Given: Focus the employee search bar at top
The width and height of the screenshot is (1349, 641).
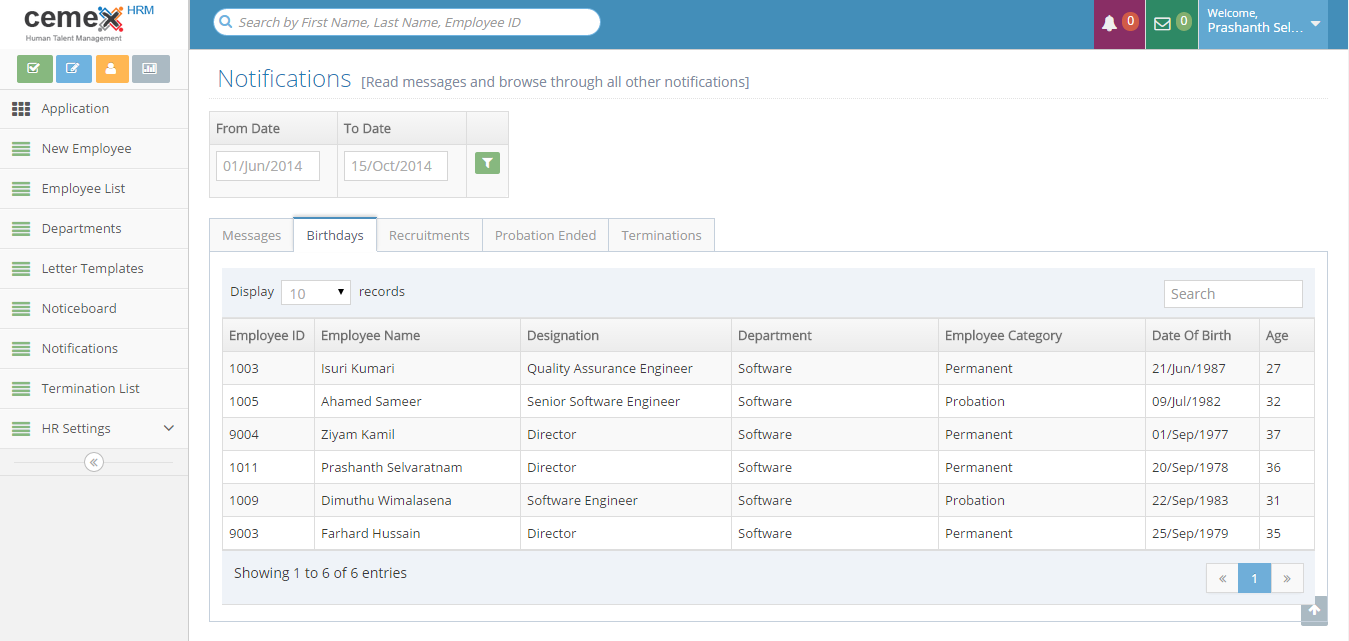Looking at the screenshot, I should [x=407, y=22].
